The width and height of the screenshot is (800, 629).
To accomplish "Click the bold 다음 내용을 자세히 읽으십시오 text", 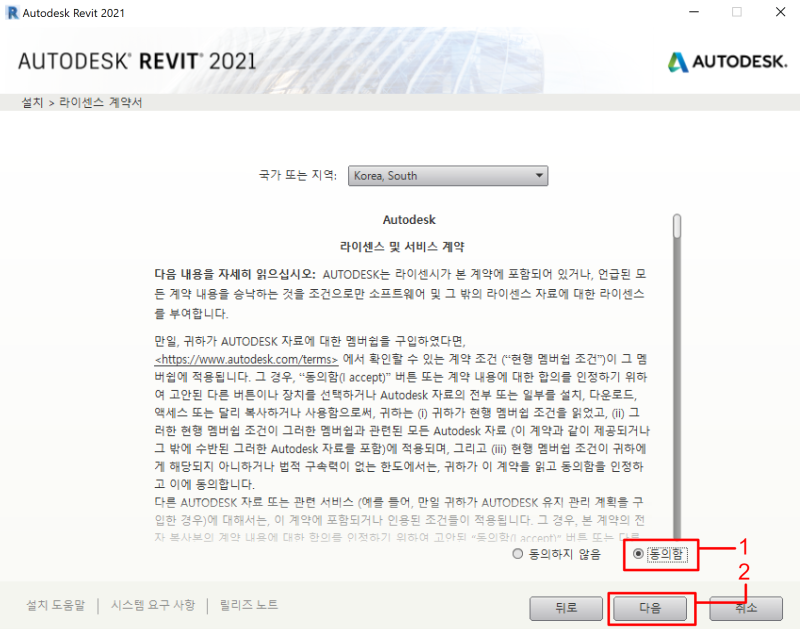I will 235,274.
